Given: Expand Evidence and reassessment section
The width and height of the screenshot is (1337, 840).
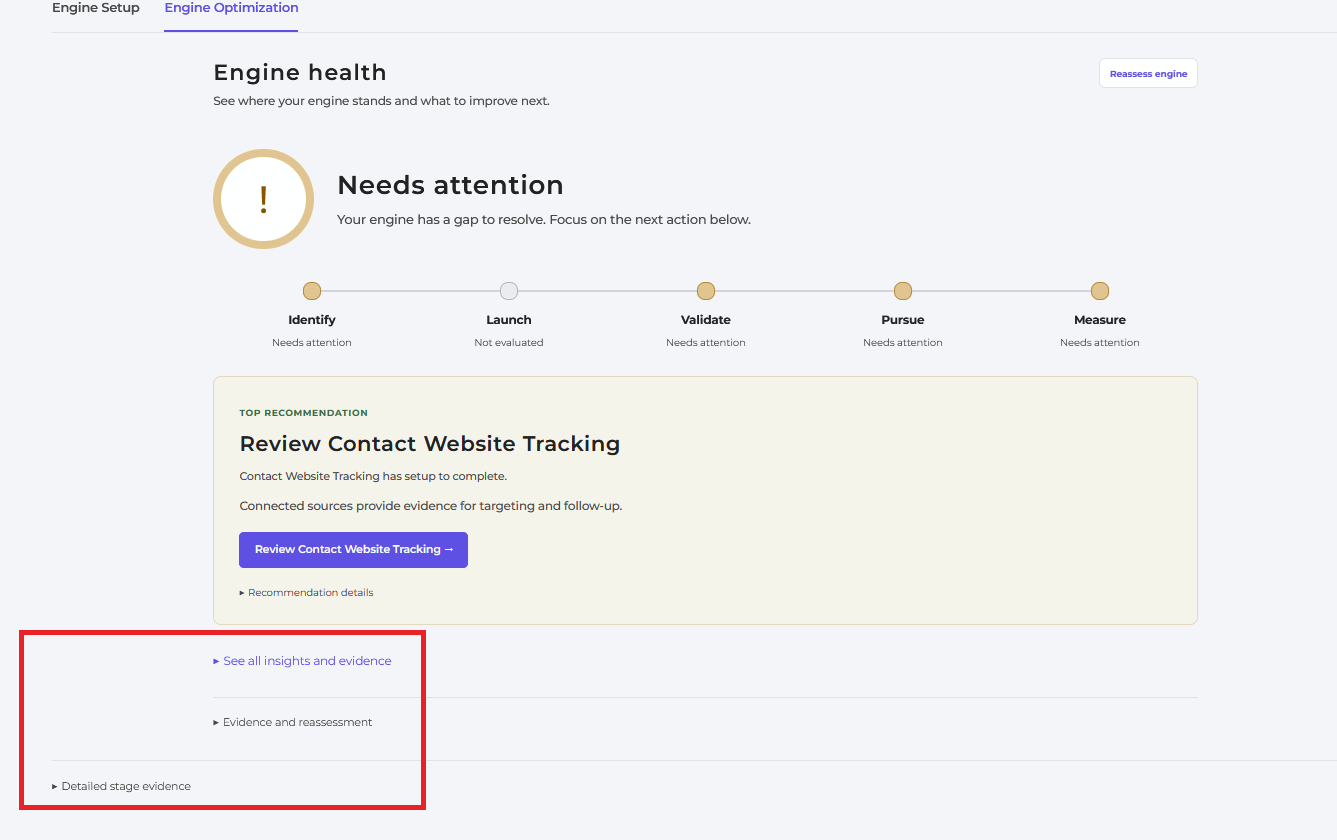Looking at the screenshot, I should coord(292,722).
